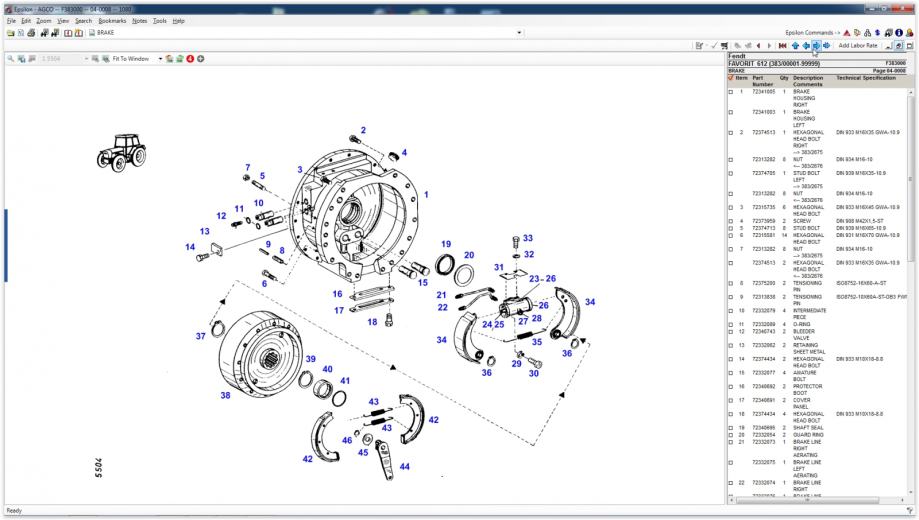Click the blue info circle icon
The height and width of the screenshot is (520, 919).
click(898, 33)
